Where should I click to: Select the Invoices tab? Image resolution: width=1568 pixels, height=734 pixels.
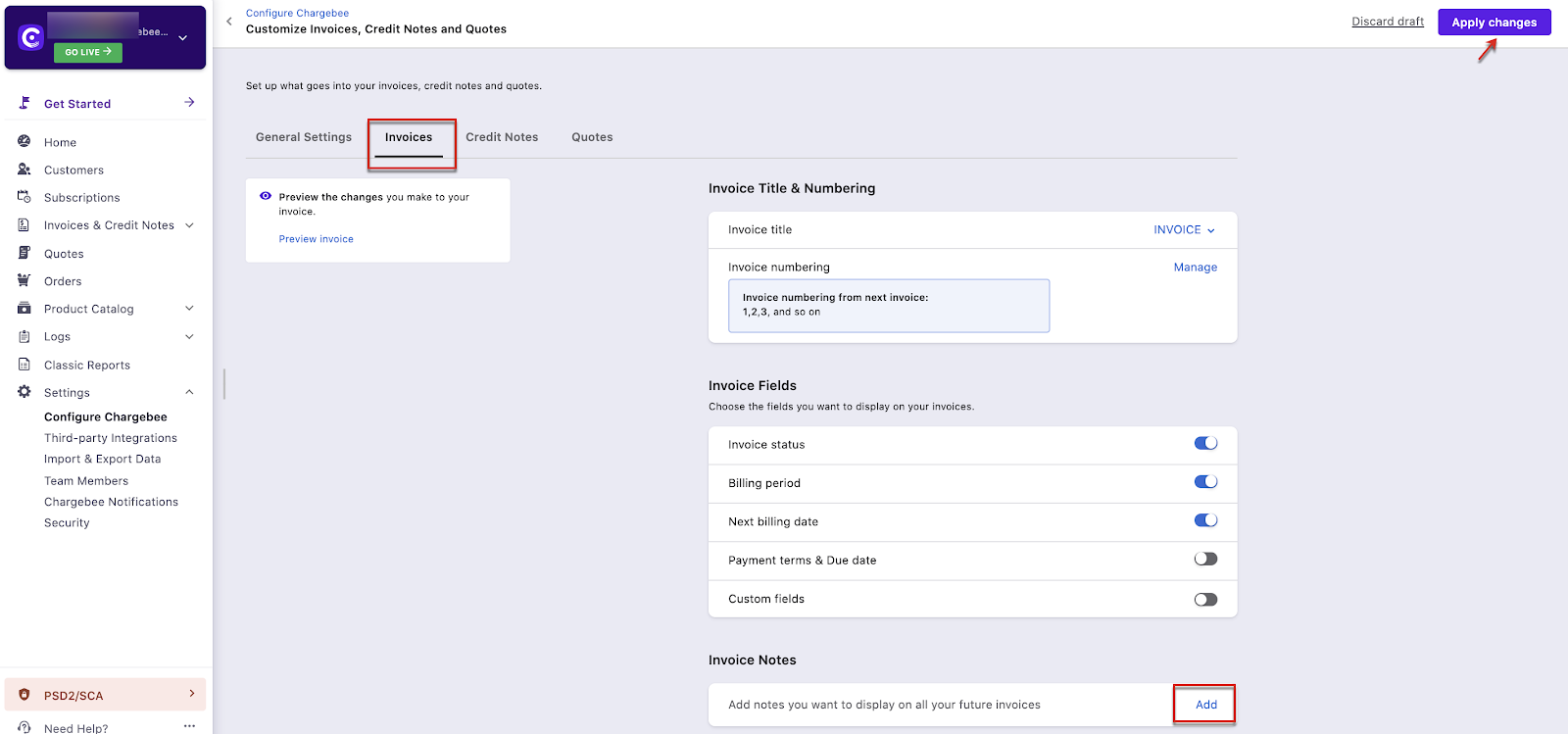409,137
